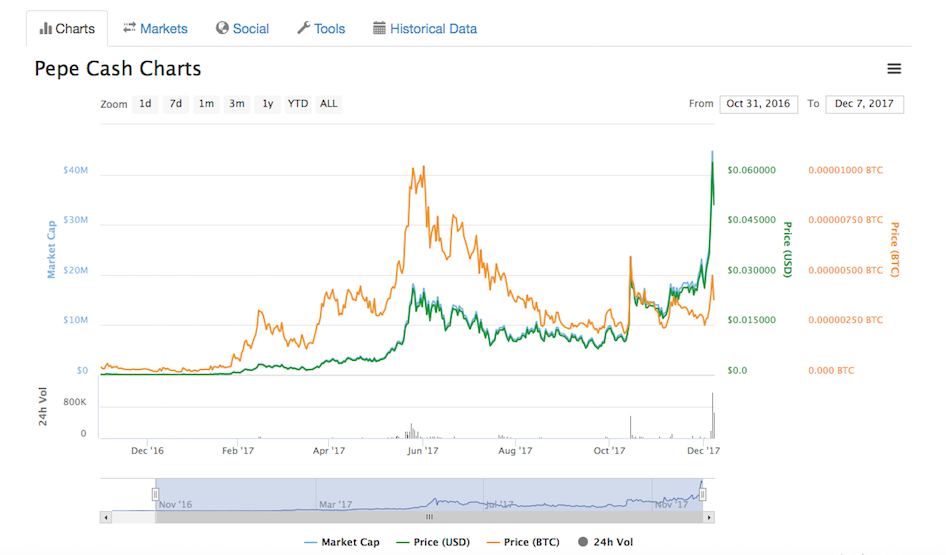Open the chart hamburger context menu
The image size is (946, 555).
point(894,69)
